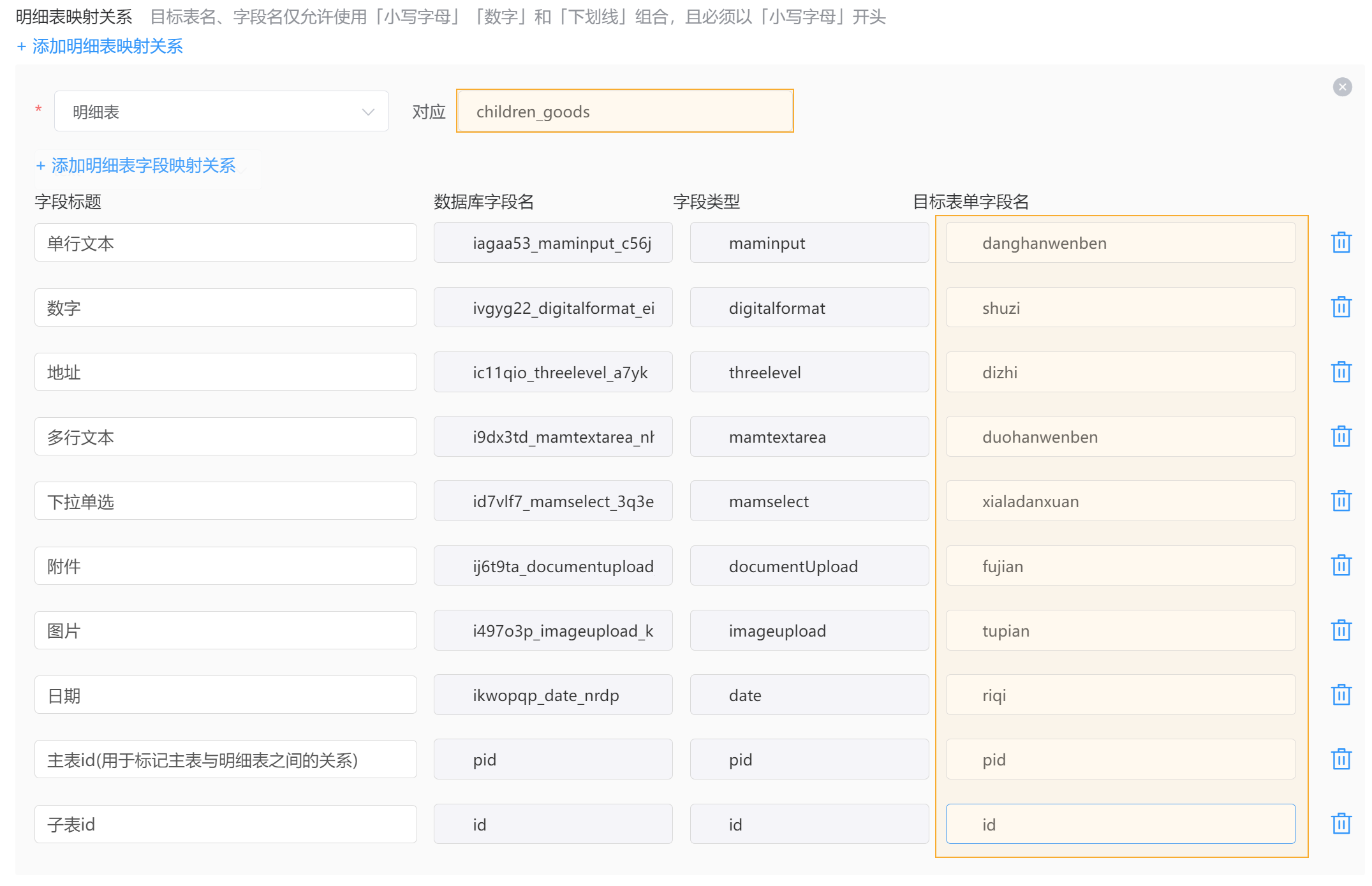Open the 明细表 dropdown selector
The width and height of the screenshot is (1372, 886).
pyautogui.click(x=221, y=112)
